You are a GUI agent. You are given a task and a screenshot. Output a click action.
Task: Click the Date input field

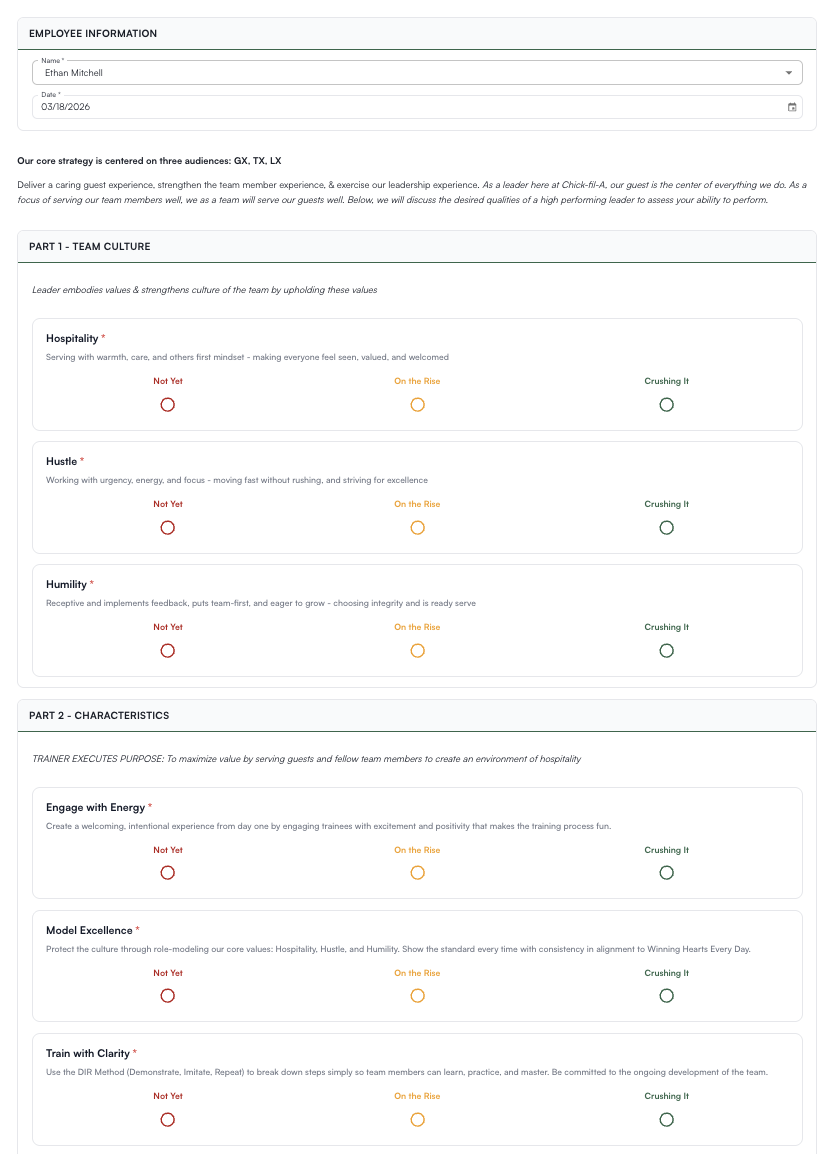(x=400, y=107)
